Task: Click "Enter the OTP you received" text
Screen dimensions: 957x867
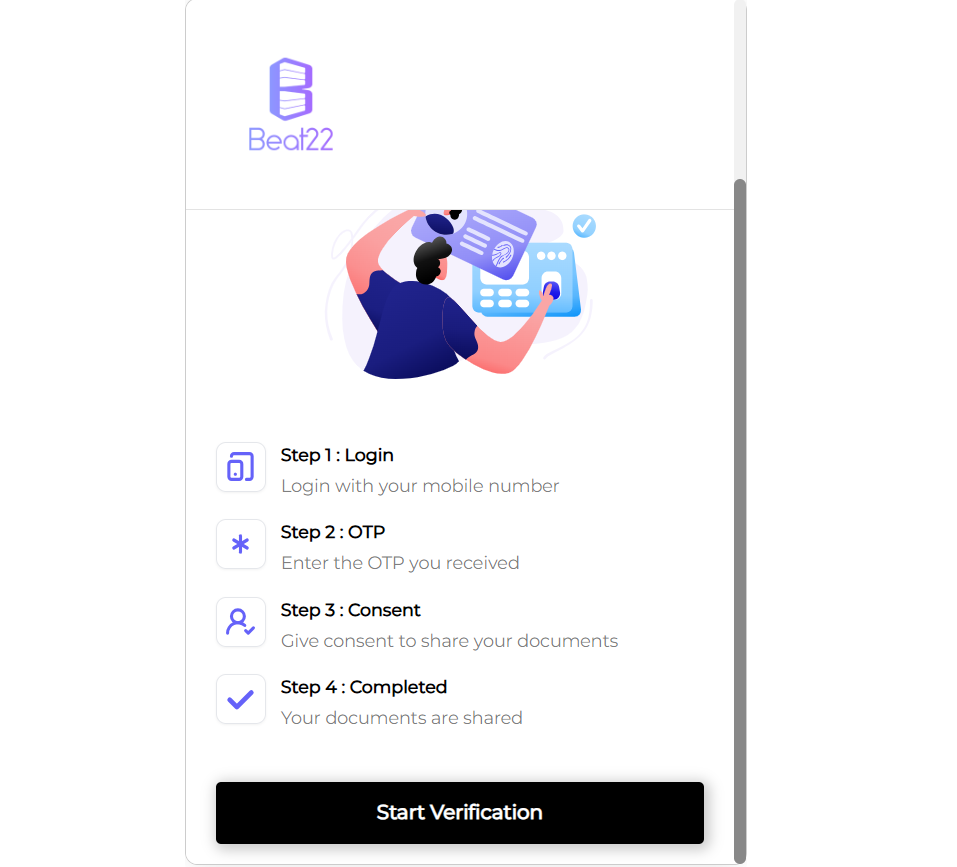Action: [x=400, y=563]
